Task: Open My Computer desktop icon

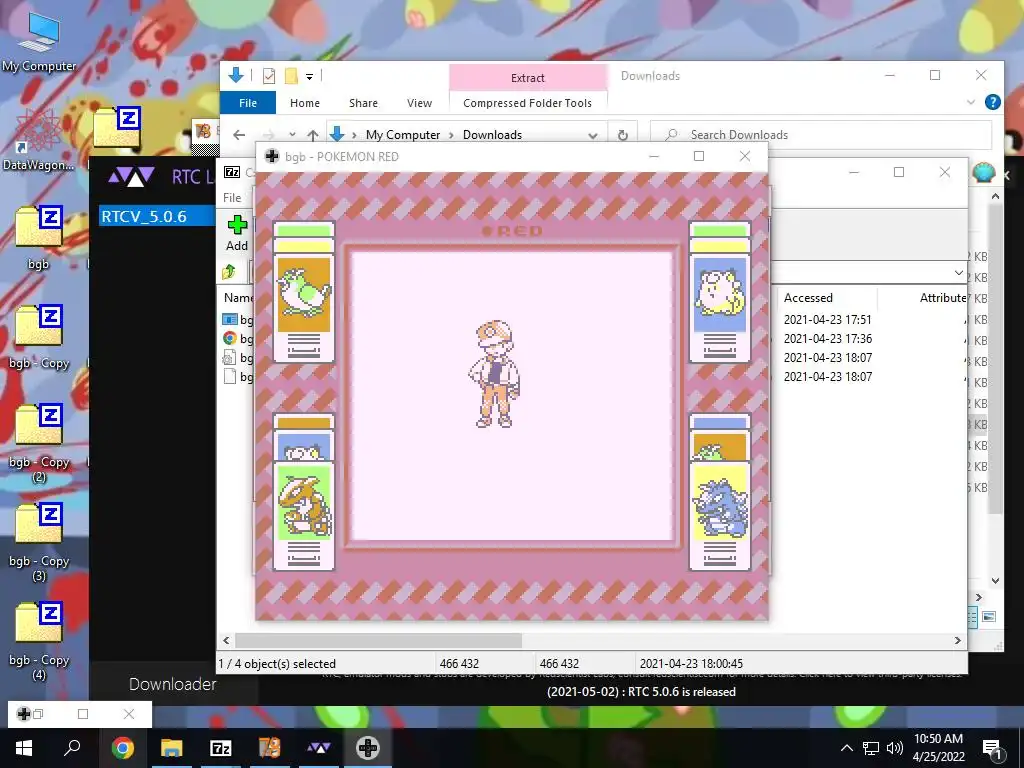Action: (x=39, y=41)
